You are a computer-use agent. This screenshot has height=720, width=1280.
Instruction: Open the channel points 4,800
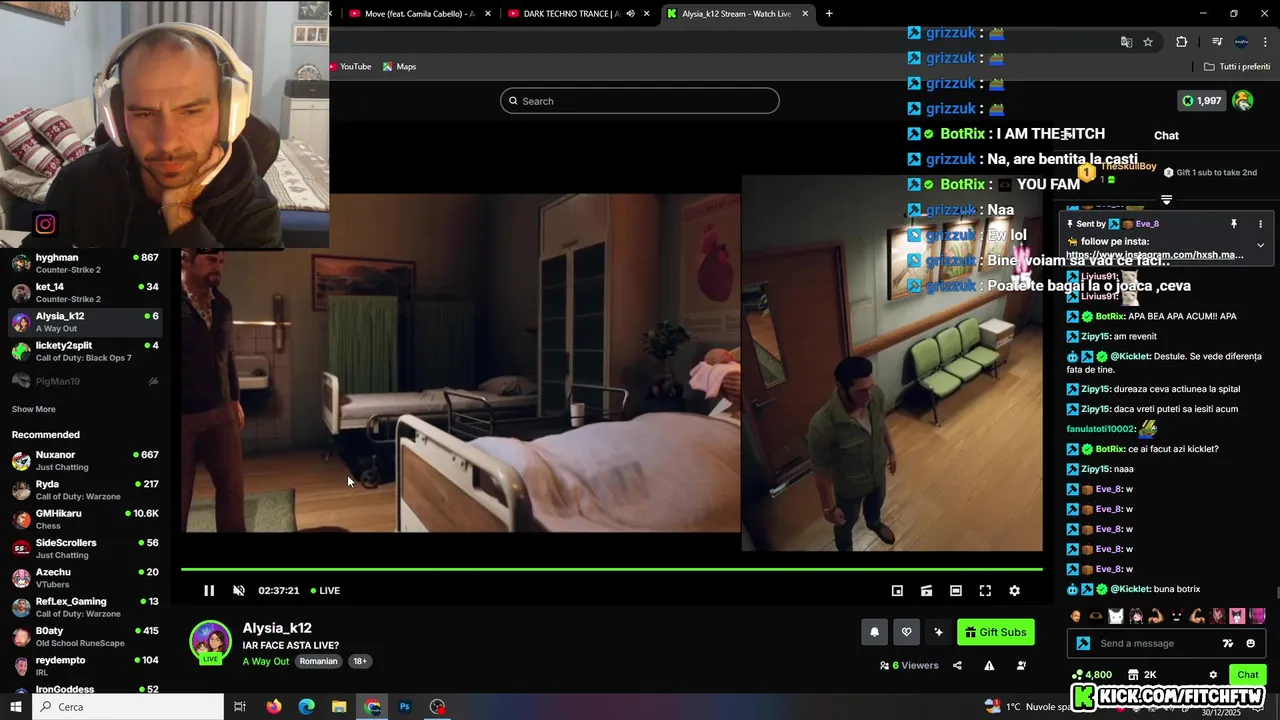(x=1092, y=675)
